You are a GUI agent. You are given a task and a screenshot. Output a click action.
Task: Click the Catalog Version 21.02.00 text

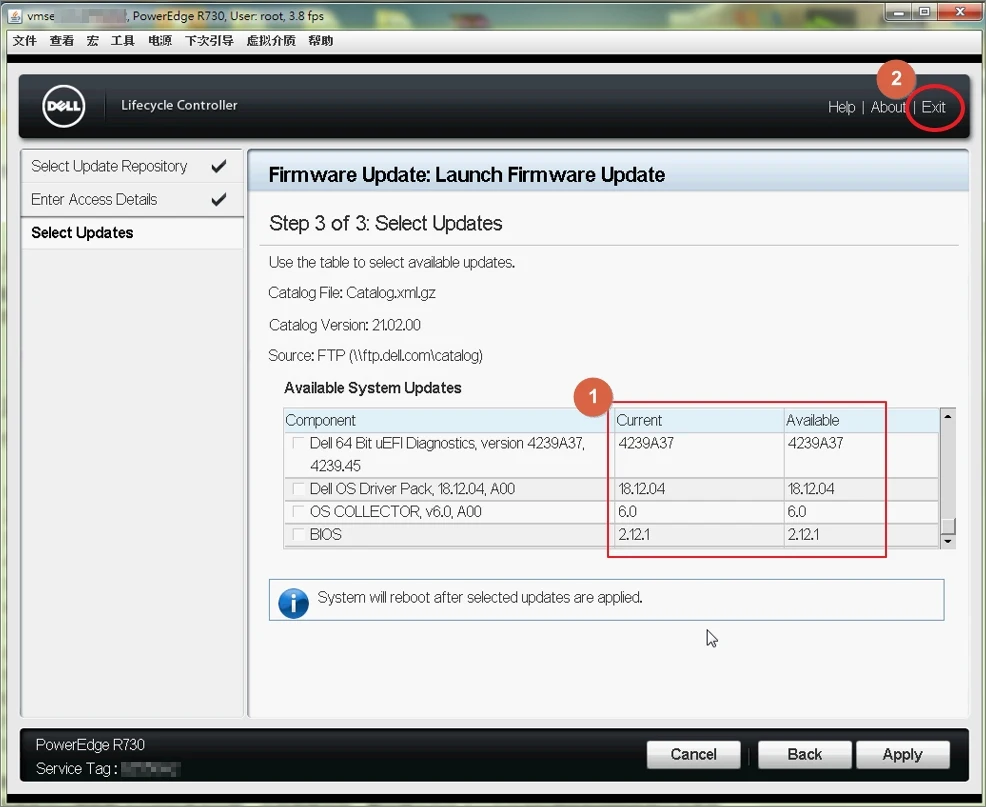click(345, 325)
